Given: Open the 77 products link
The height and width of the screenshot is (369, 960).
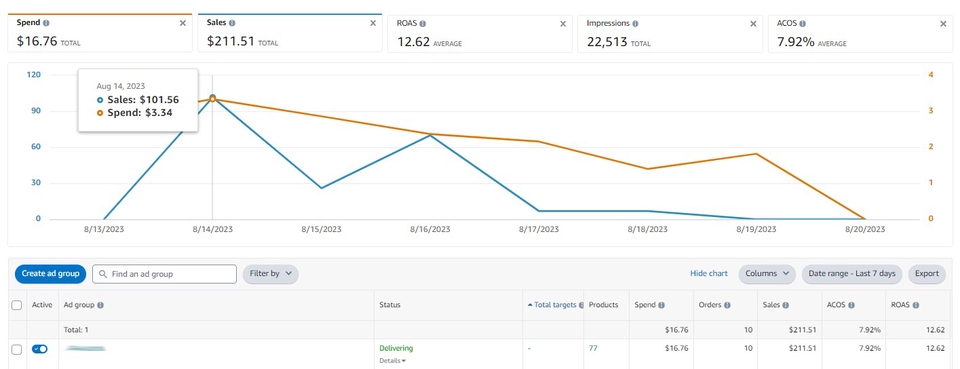Looking at the screenshot, I should (x=593, y=348).
